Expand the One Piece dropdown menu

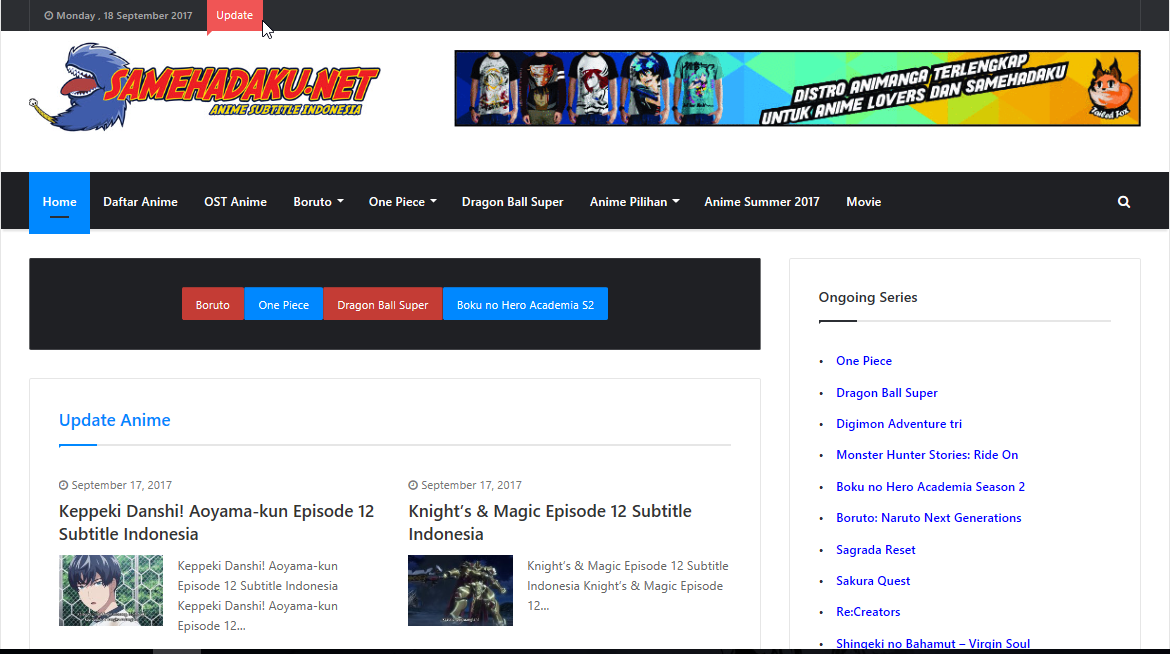[402, 202]
